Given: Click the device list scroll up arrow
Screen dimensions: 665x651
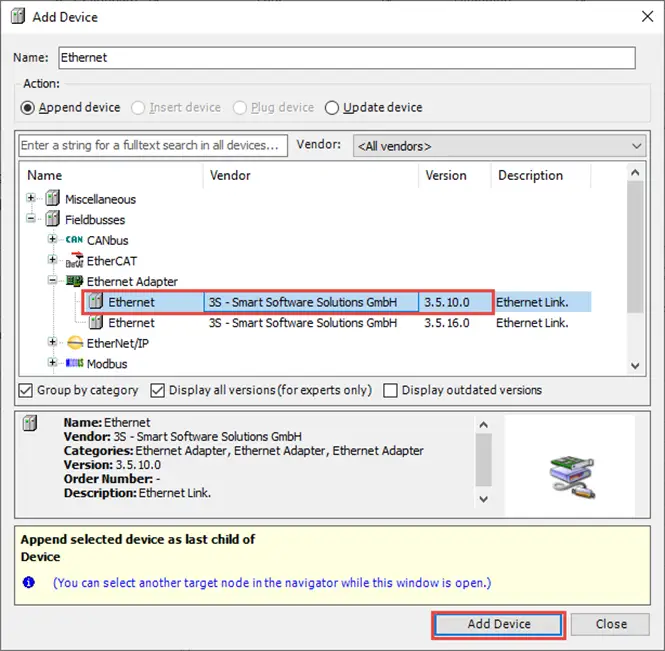Looking at the screenshot, I should tap(635, 173).
